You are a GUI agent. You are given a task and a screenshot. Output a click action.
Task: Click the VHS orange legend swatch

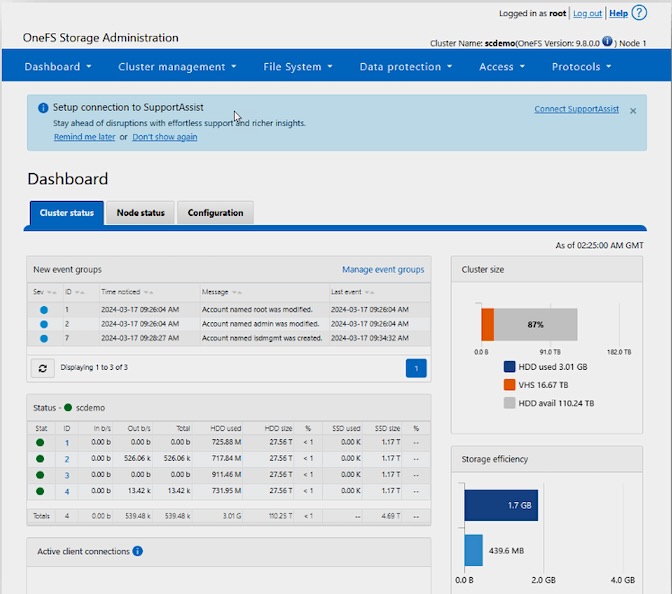509,385
